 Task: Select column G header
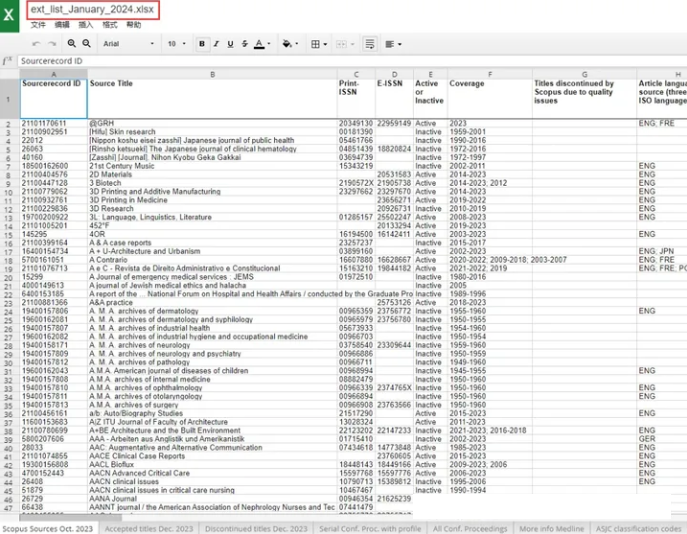[584, 74]
